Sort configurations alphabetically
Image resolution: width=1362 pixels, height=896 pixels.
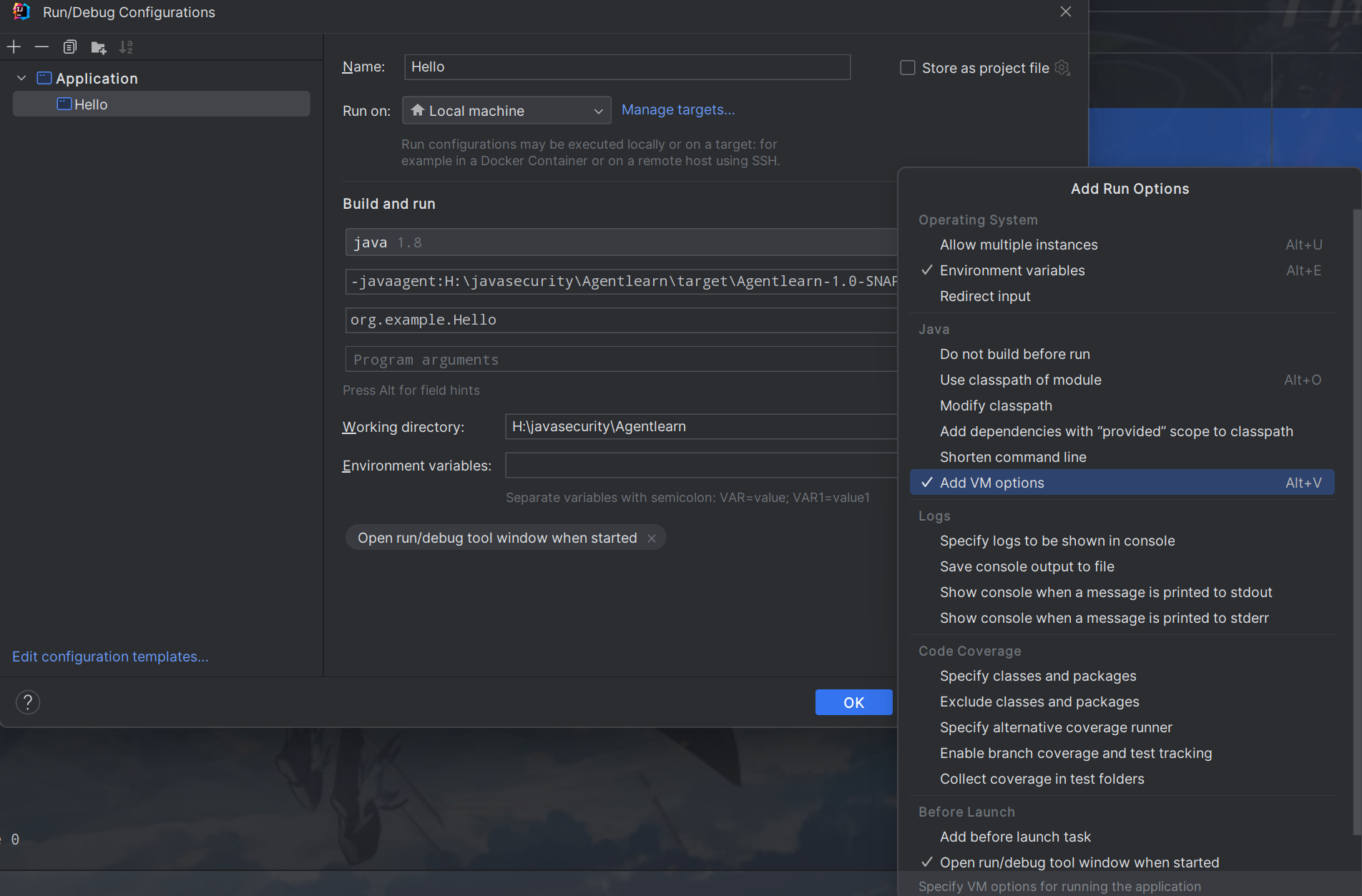(126, 47)
